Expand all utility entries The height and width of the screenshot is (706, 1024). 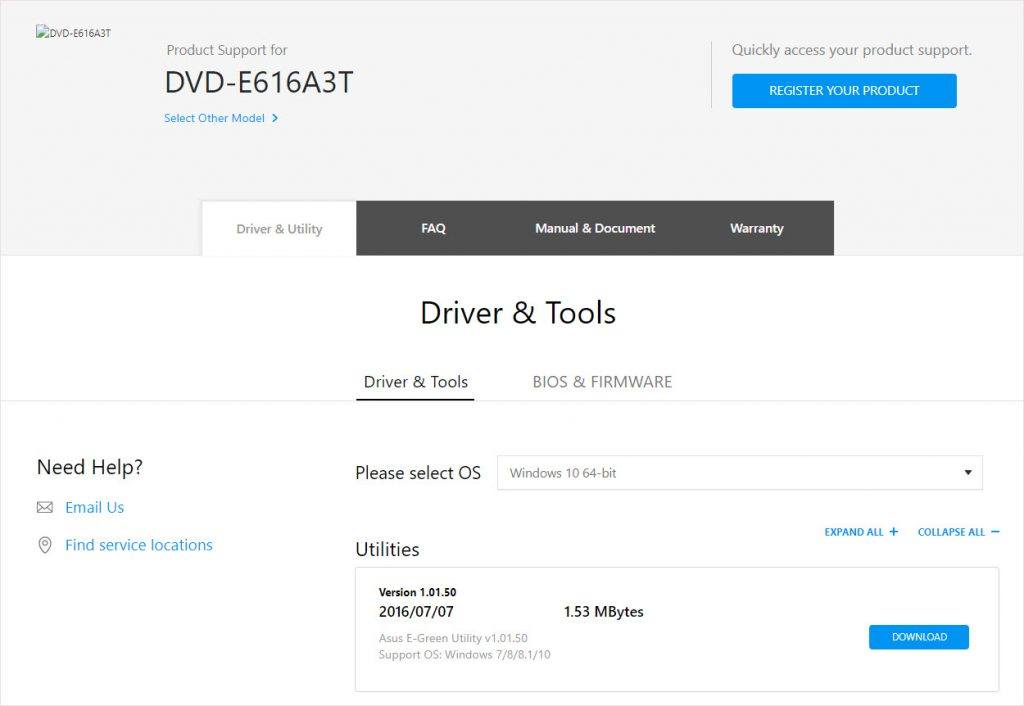(x=855, y=531)
